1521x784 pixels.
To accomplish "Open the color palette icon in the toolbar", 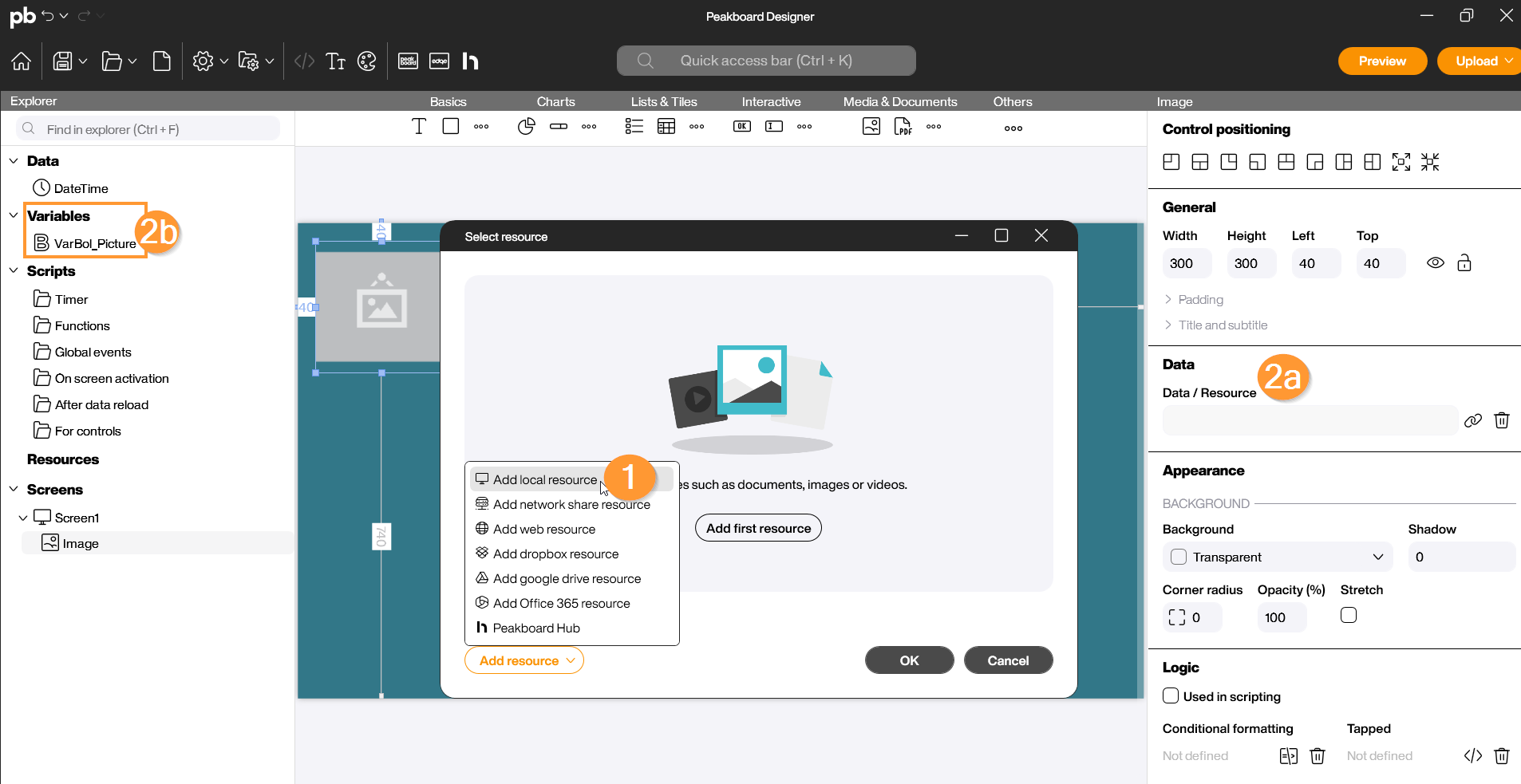I will point(366,61).
